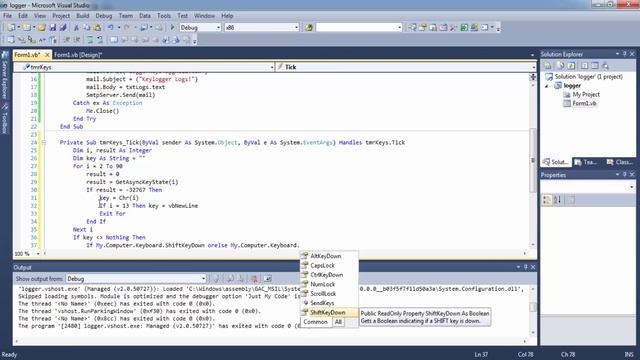Select Solution 'logger' root node
640x360 pixels.
588,76
